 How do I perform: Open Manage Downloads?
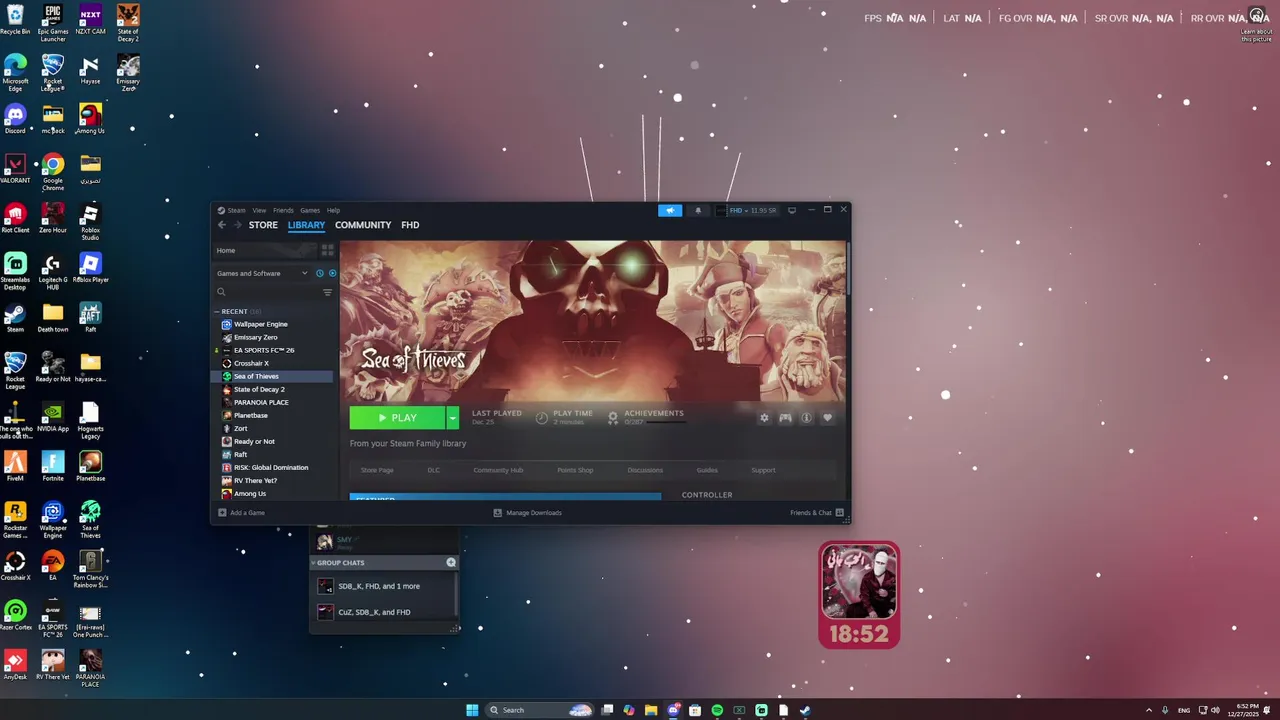click(x=528, y=513)
